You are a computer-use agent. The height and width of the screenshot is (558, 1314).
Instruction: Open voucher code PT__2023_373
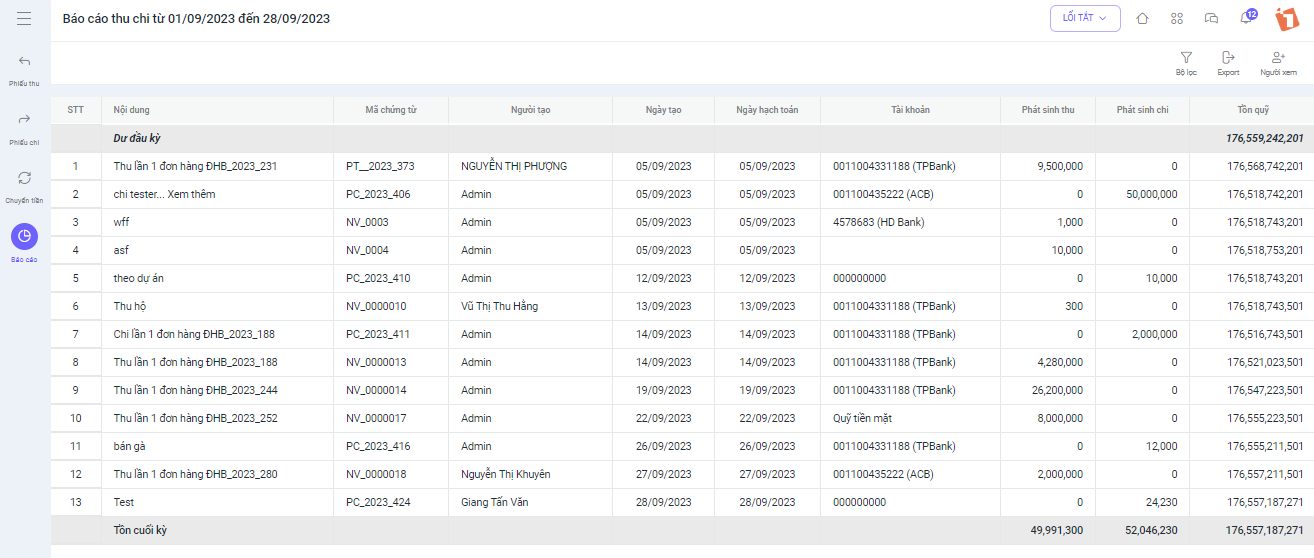pyautogui.click(x=380, y=166)
